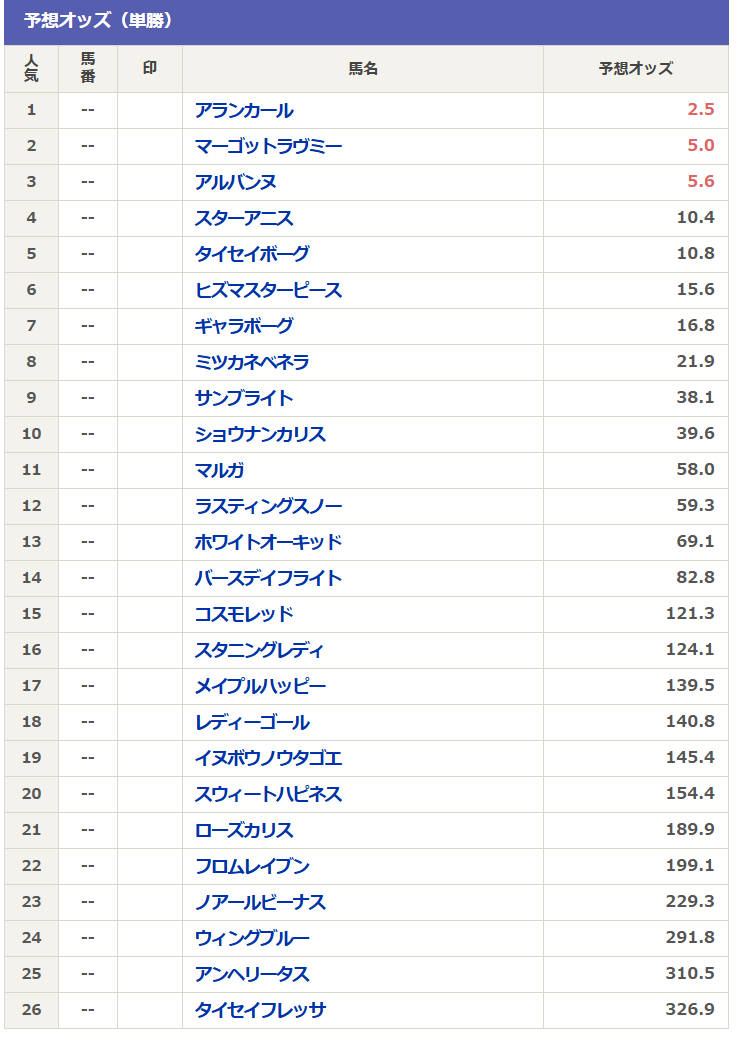The image size is (736, 1038).
Task: Click the 予想オッズ column header
Action: click(635, 69)
